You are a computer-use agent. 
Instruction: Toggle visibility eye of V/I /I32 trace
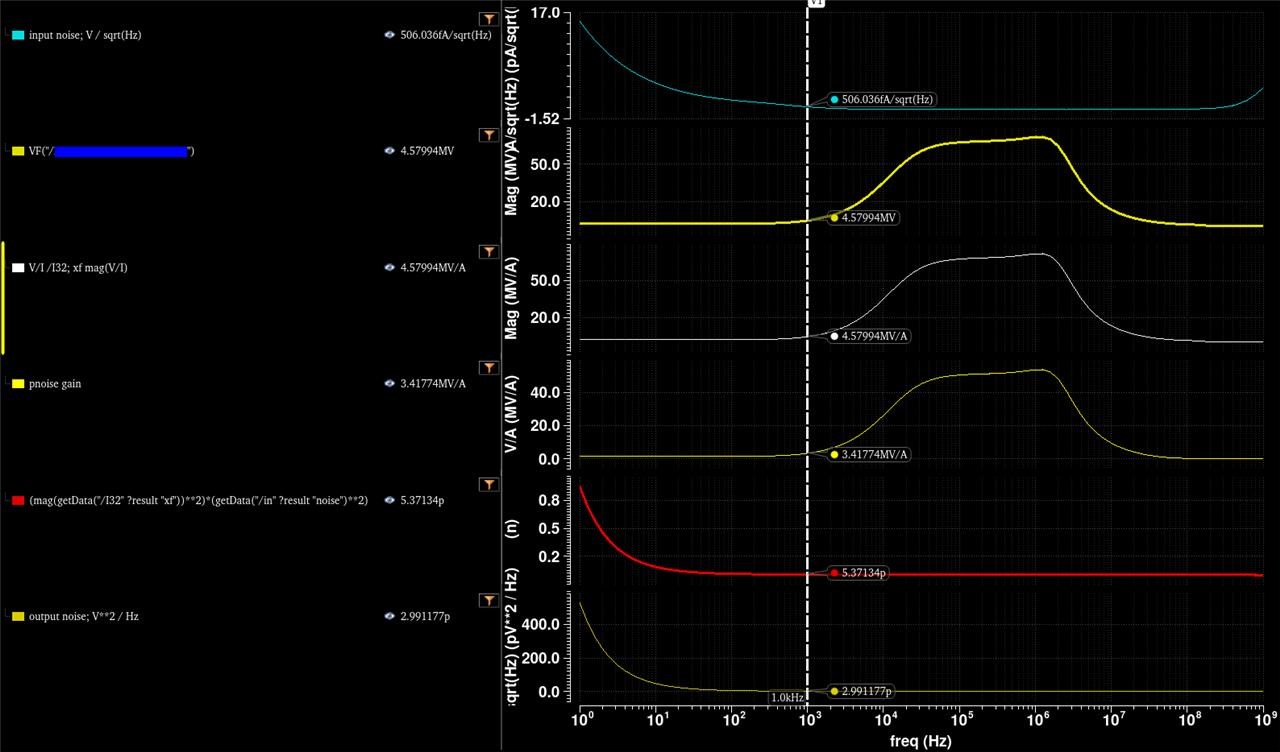(390, 268)
